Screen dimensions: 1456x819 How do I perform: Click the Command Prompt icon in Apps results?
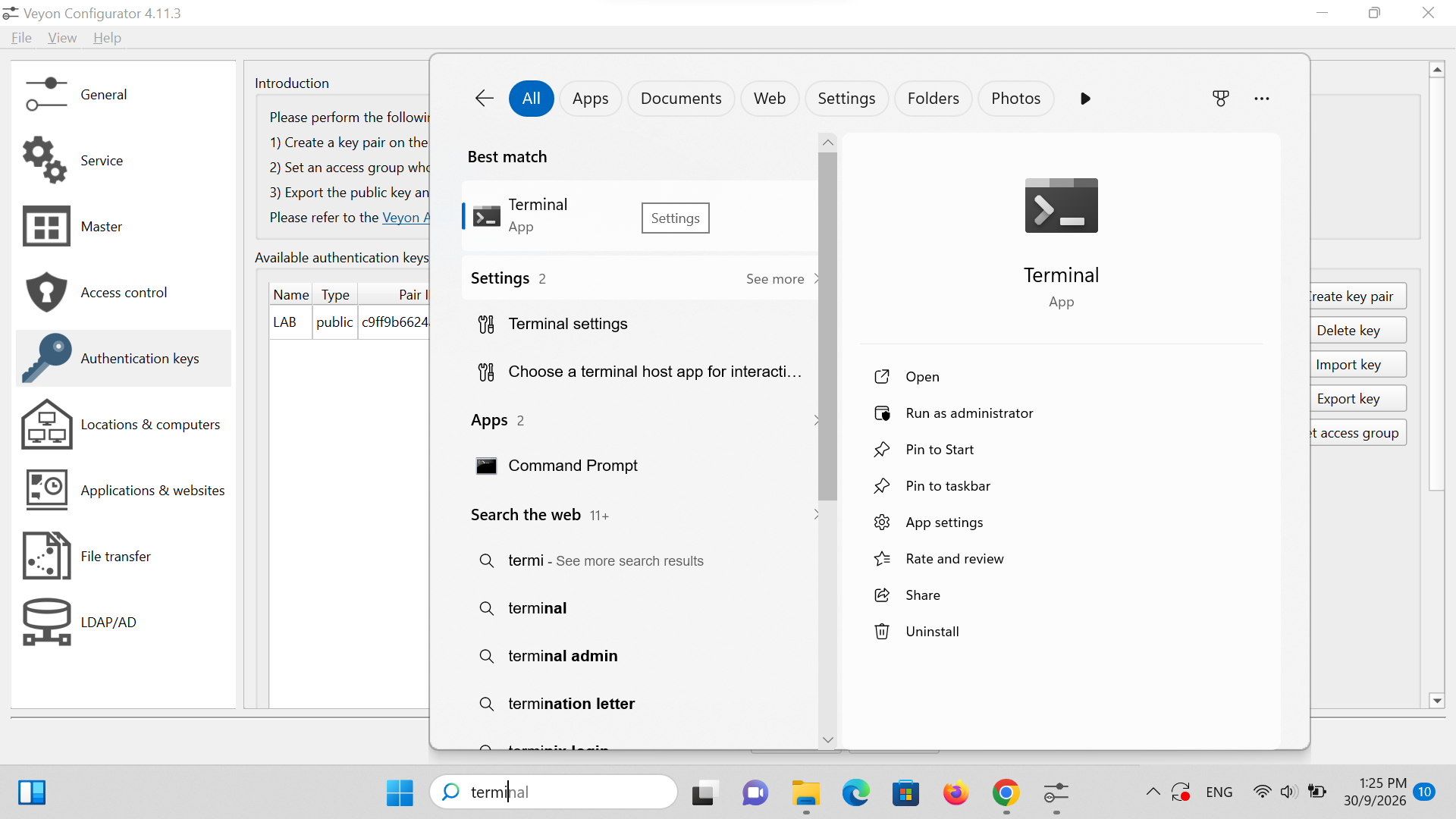coord(486,466)
